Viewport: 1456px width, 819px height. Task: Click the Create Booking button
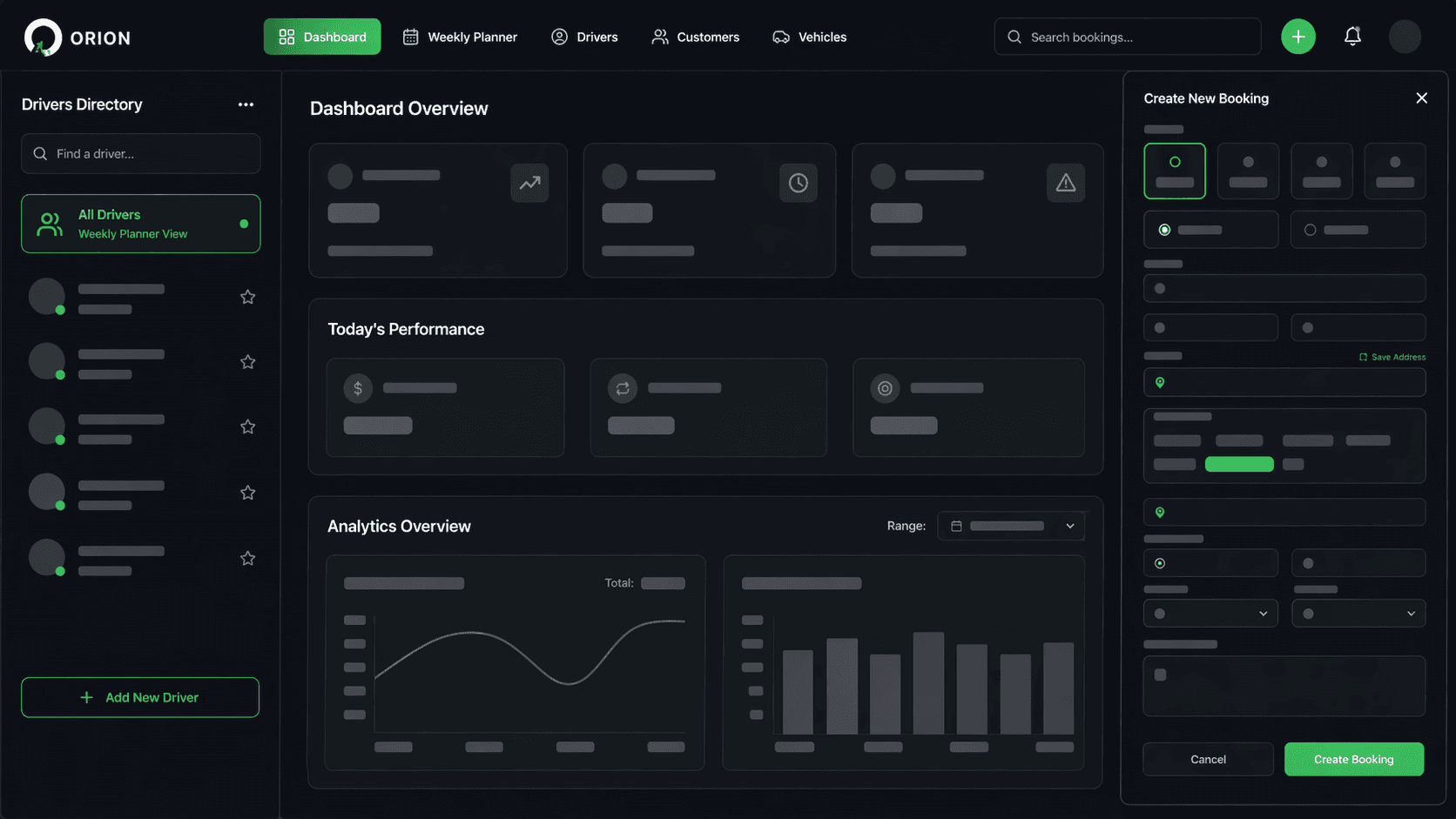click(x=1354, y=759)
